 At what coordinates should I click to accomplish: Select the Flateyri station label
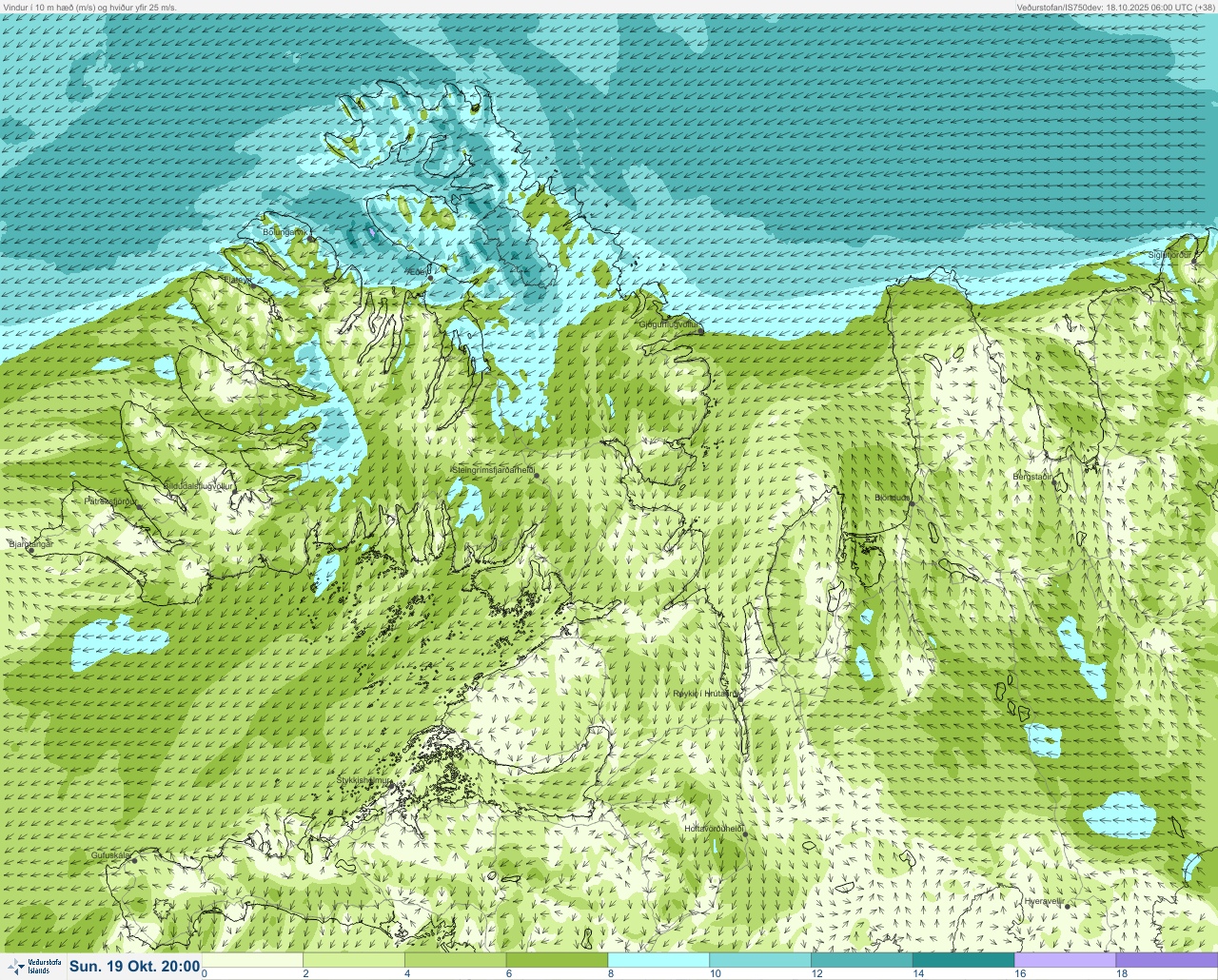[x=238, y=280]
